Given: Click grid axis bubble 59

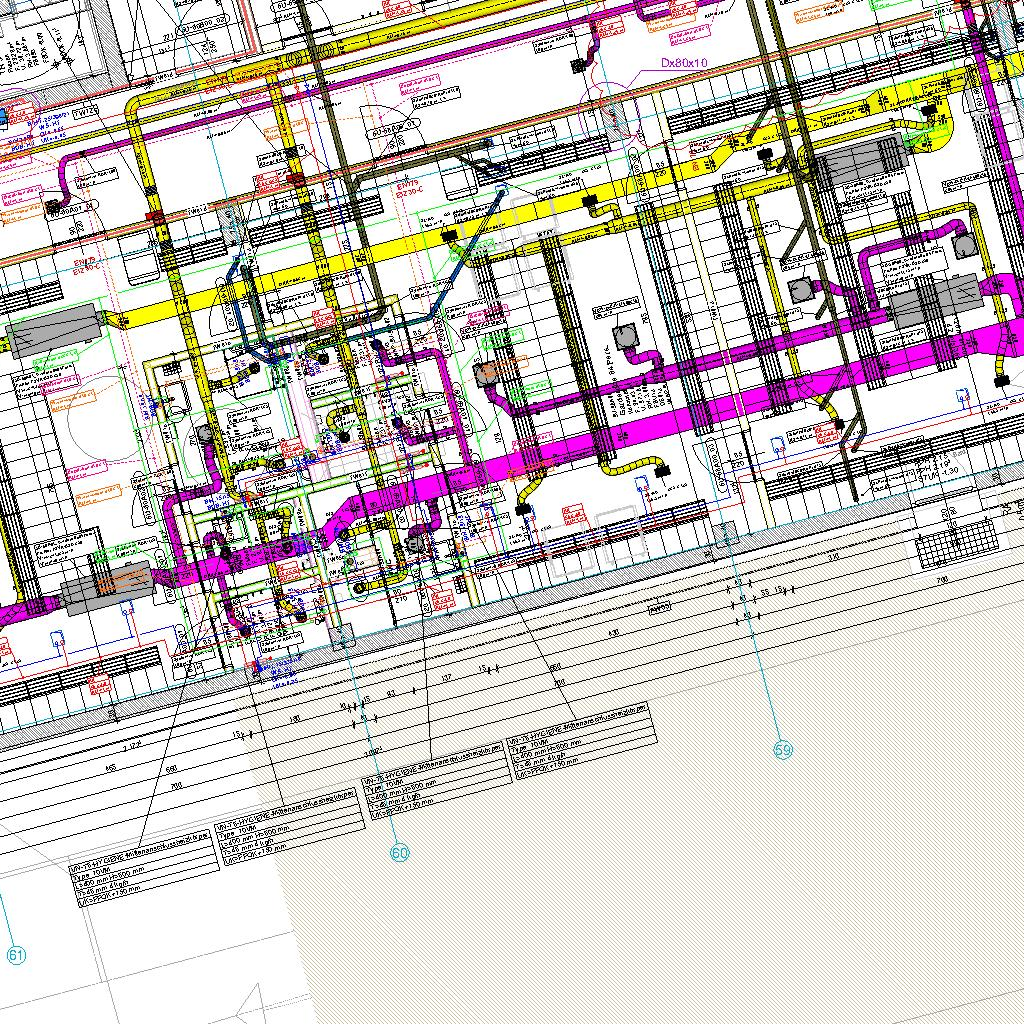Looking at the screenshot, I should point(783,749).
